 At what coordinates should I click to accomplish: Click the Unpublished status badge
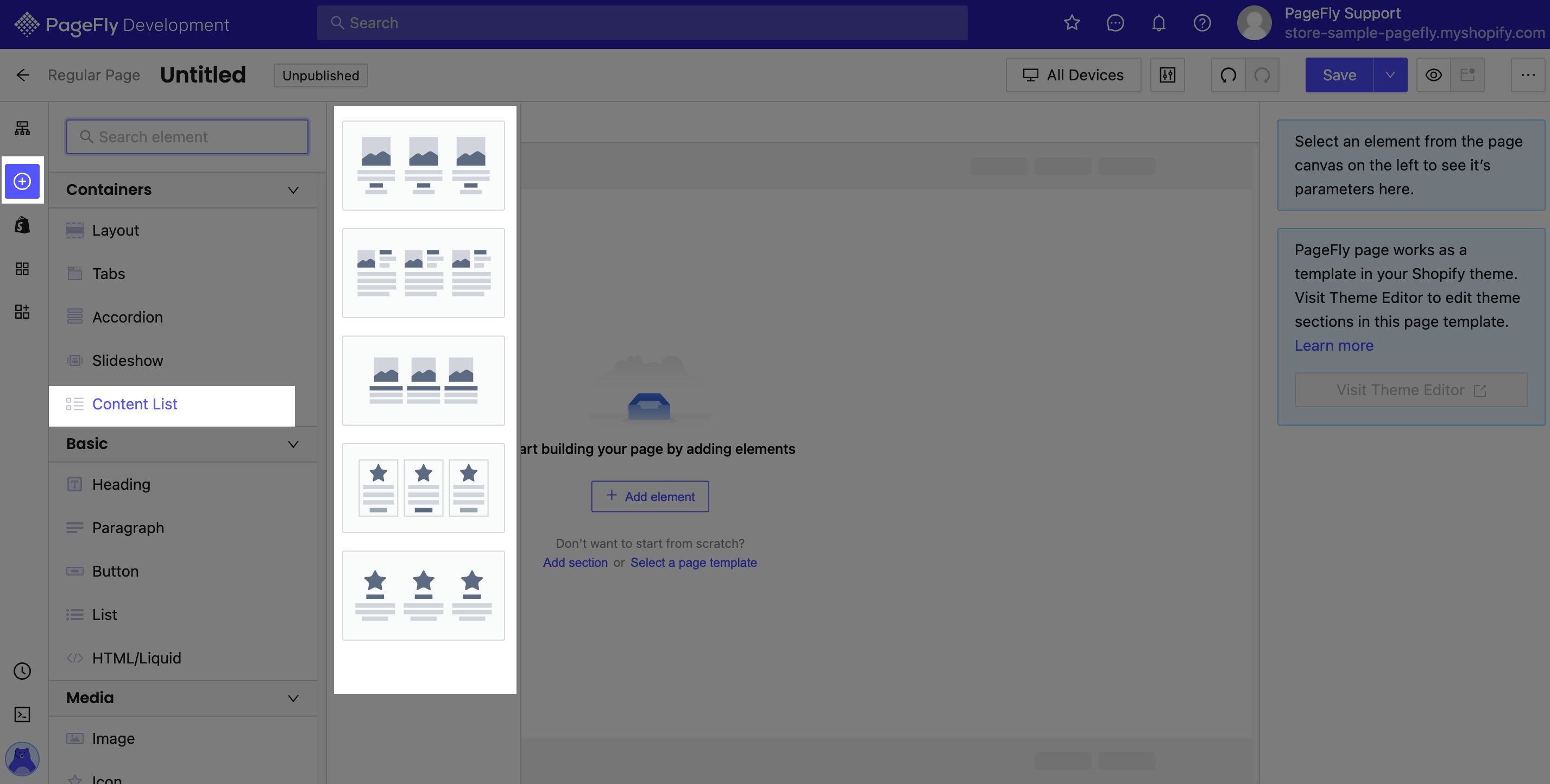[x=321, y=75]
